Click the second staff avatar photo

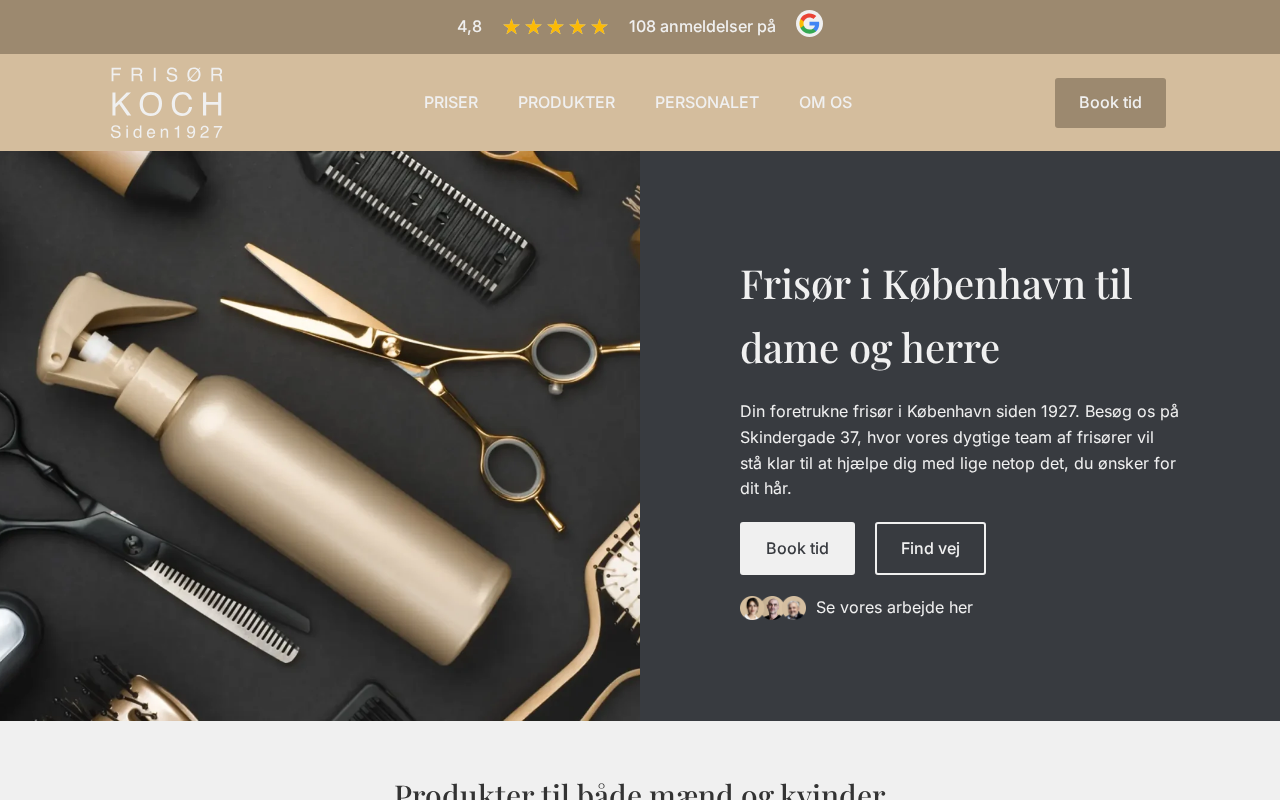(773, 608)
